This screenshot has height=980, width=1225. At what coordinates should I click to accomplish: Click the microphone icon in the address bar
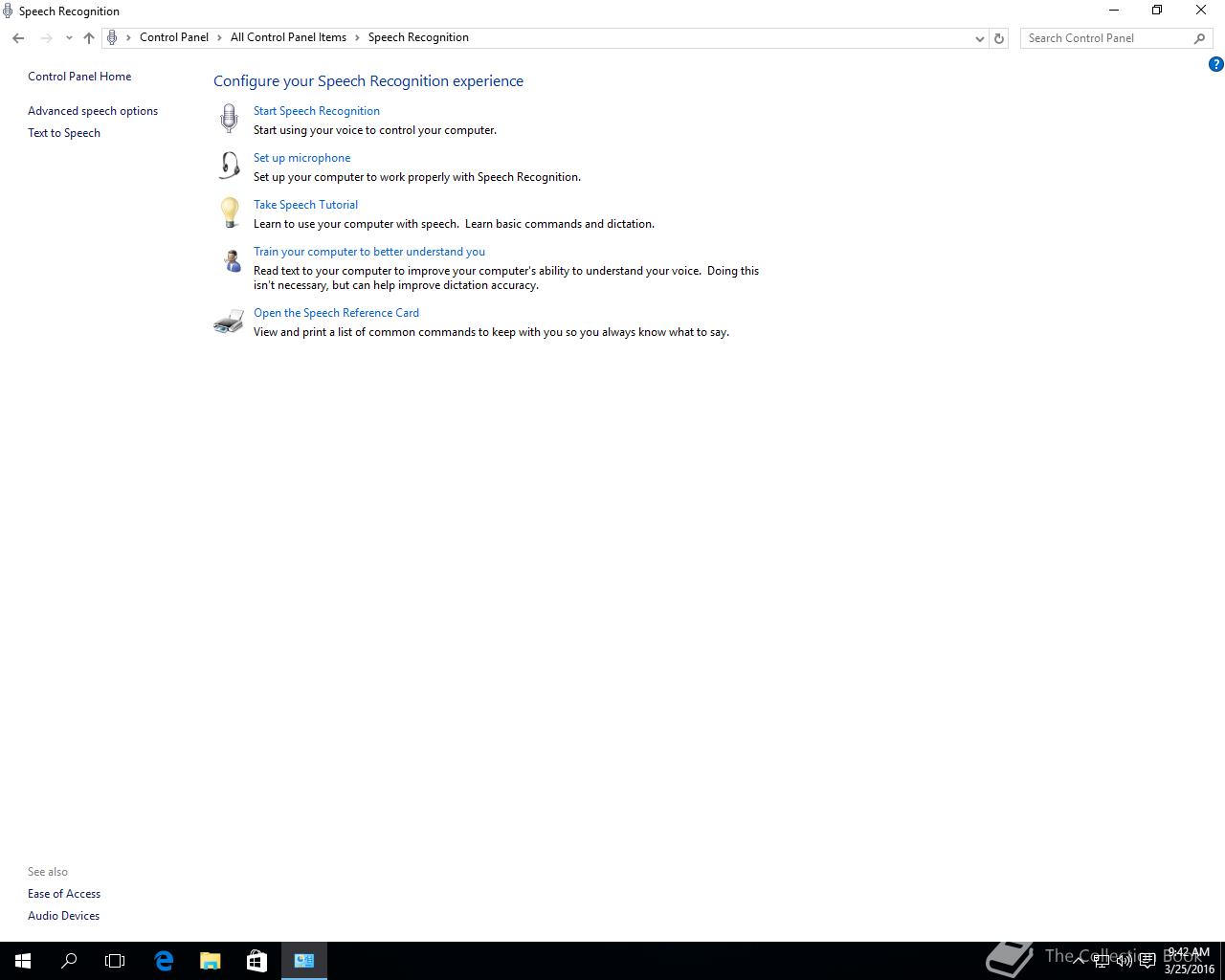click(x=112, y=37)
